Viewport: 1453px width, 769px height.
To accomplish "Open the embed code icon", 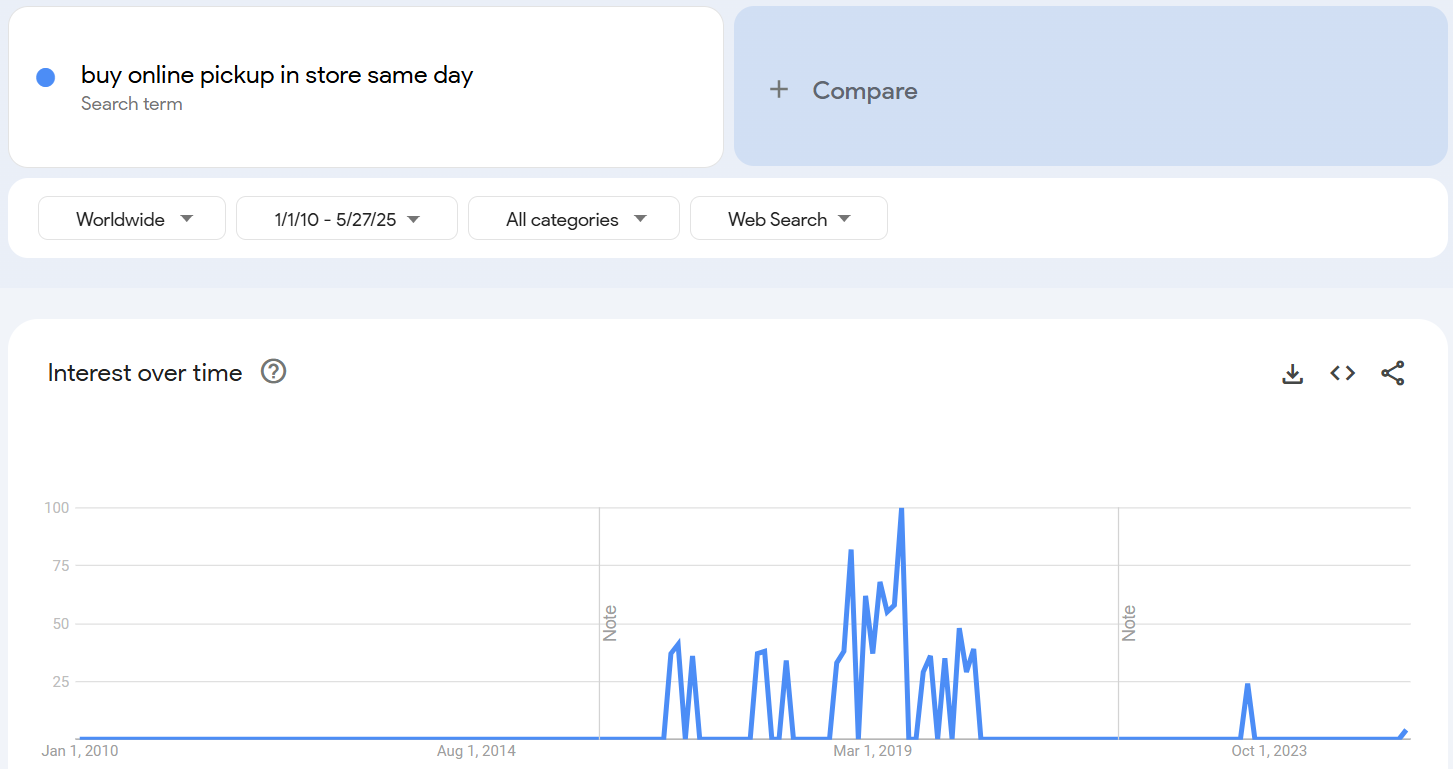I will 1342,373.
